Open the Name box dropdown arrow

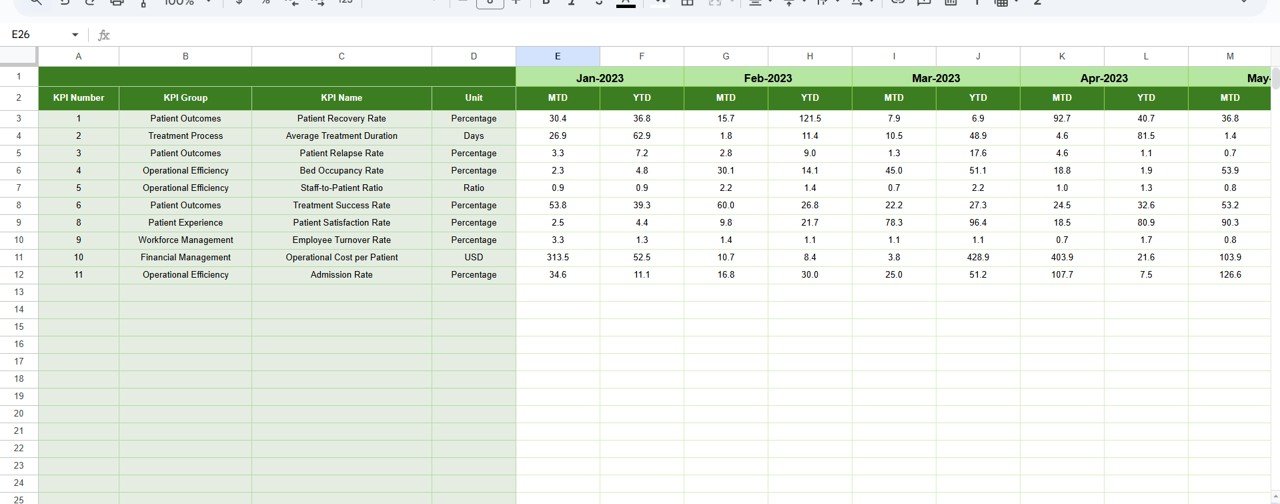point(75,35)
